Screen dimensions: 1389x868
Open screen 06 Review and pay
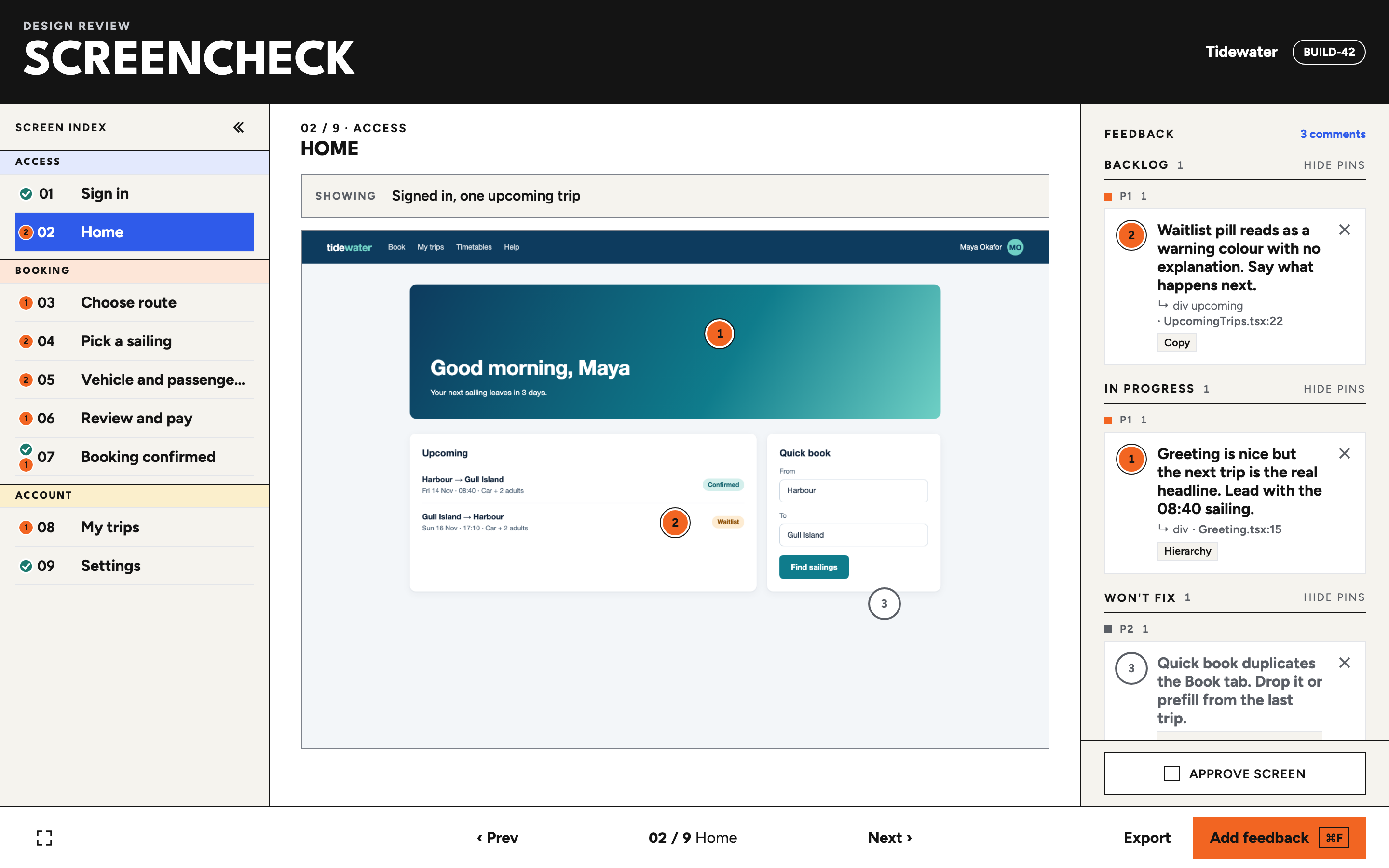[x=134, y=418]
